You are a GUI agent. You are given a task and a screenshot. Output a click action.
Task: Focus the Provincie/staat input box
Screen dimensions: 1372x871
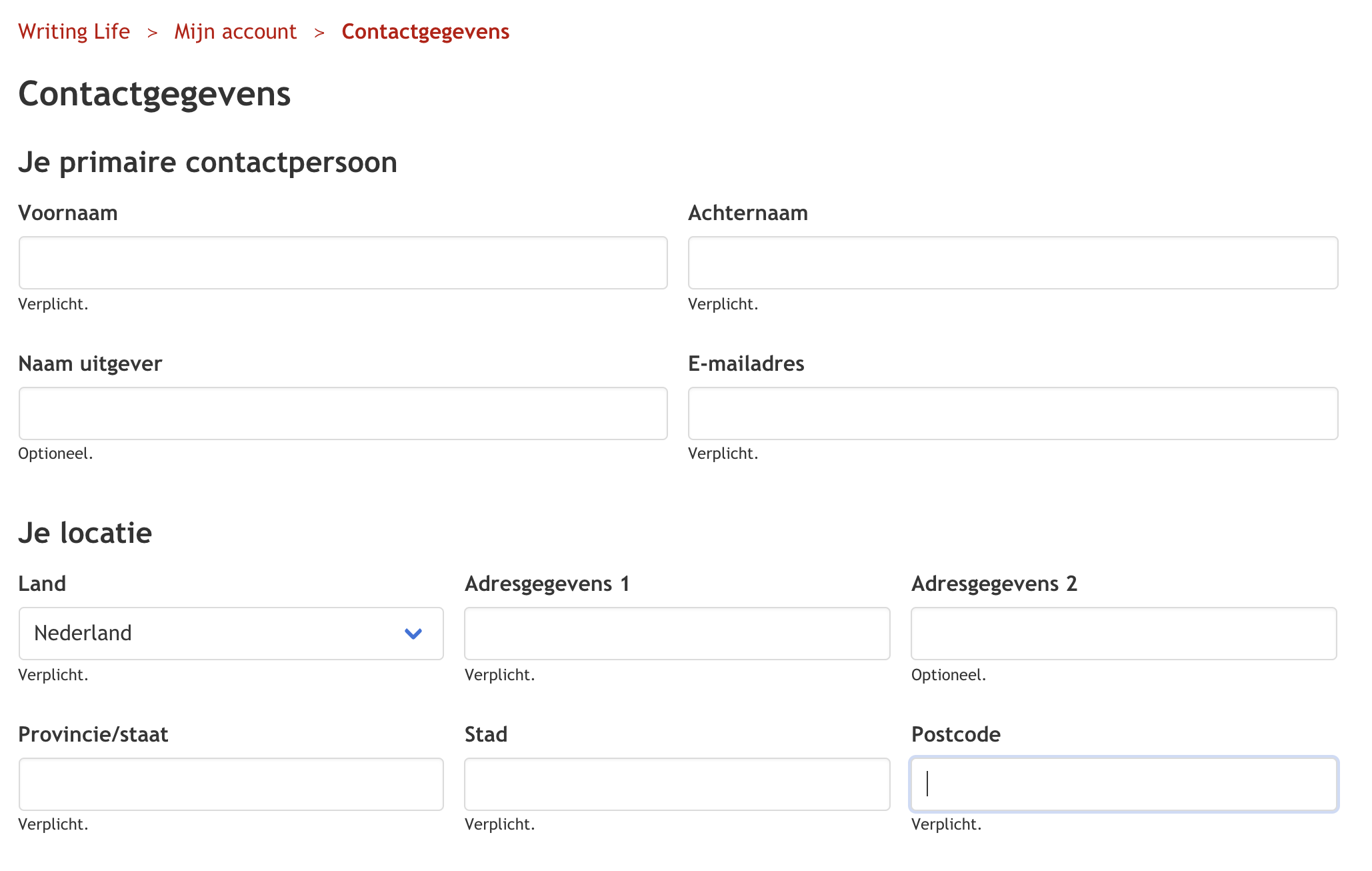pos(230,784)
